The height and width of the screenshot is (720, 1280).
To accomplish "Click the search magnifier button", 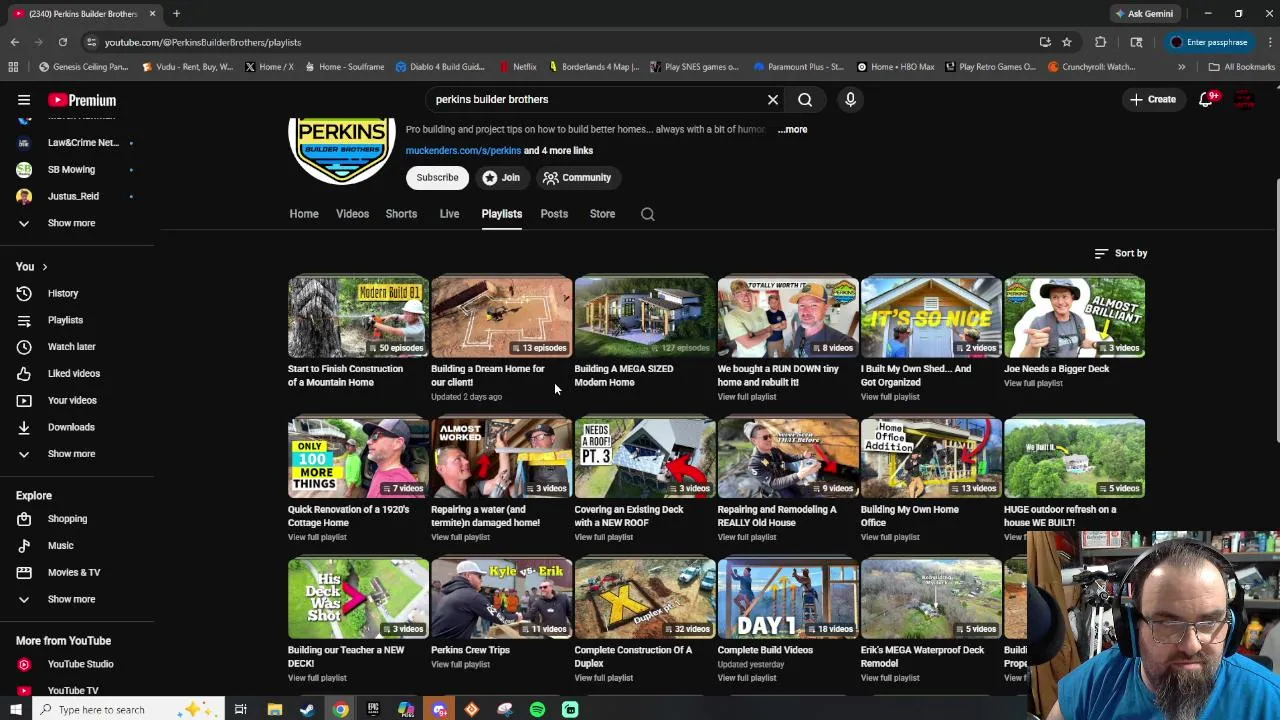I will coord(805,99).
